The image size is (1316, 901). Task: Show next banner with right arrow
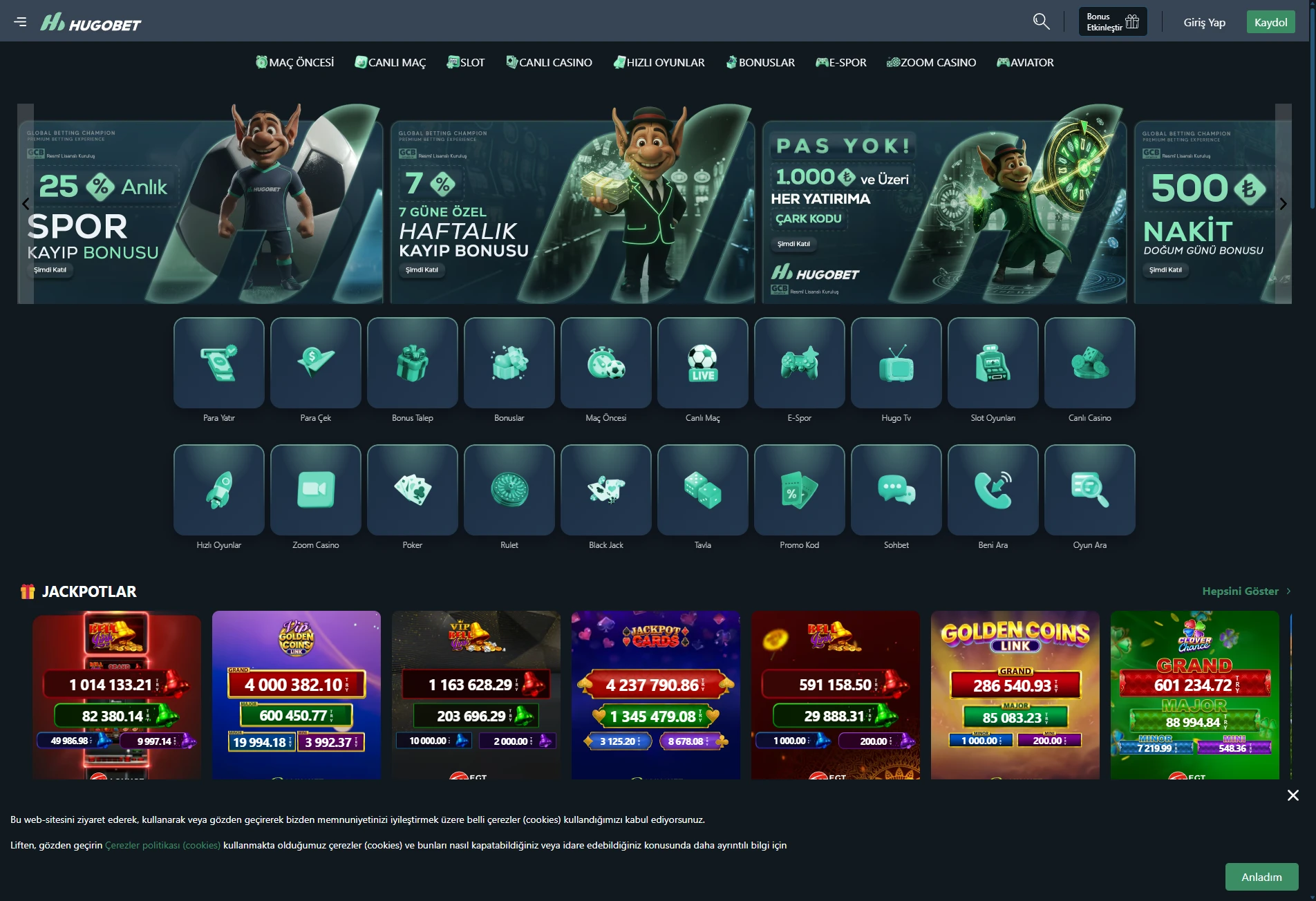click(x=1283, y=204)
